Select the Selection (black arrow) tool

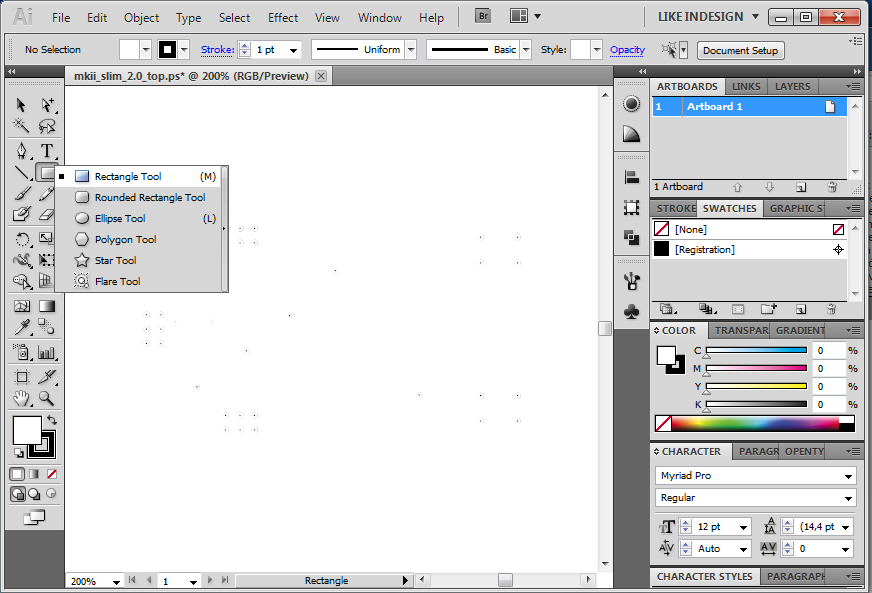21,105
